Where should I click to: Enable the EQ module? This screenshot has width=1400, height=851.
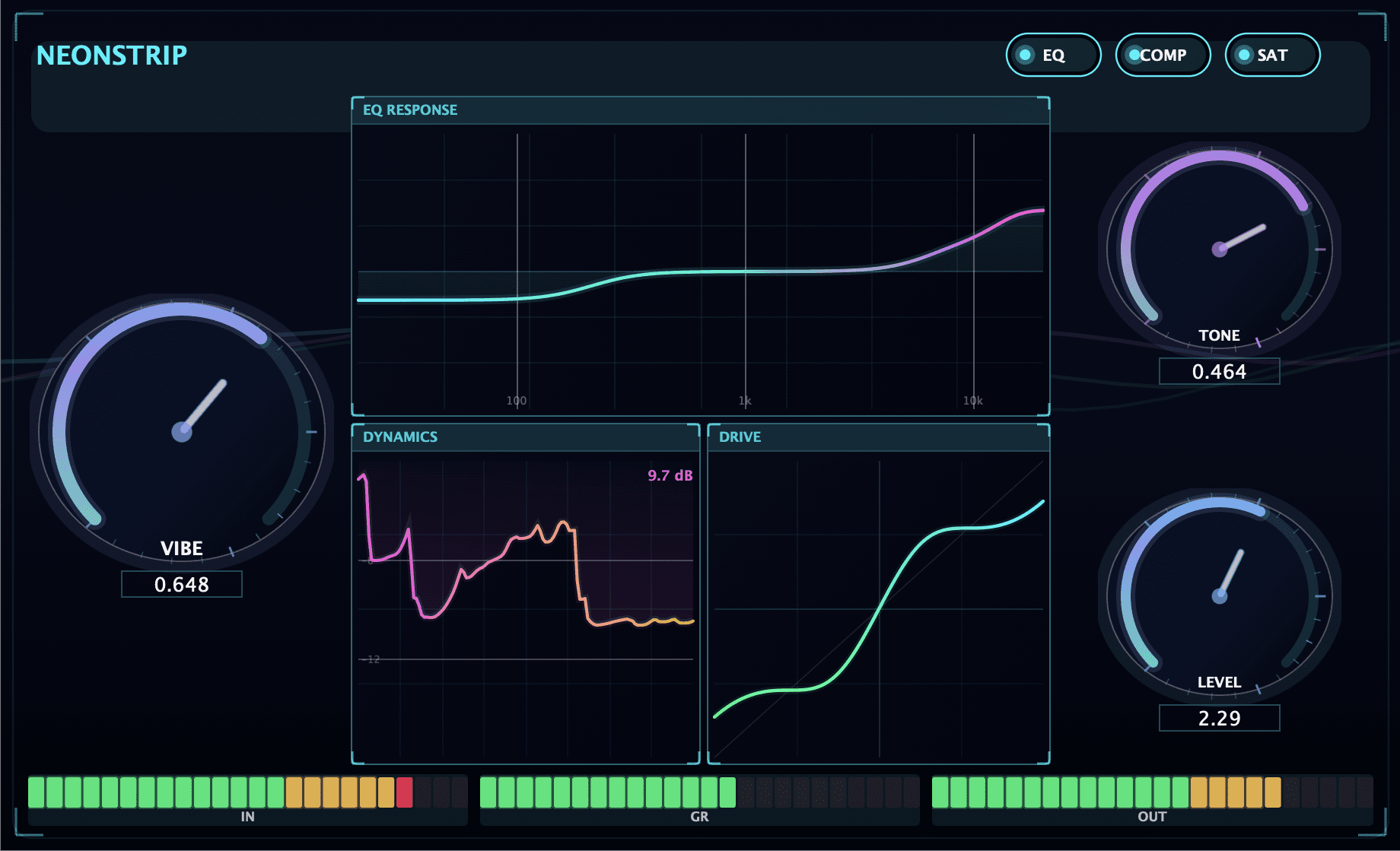click(1053, 55)
